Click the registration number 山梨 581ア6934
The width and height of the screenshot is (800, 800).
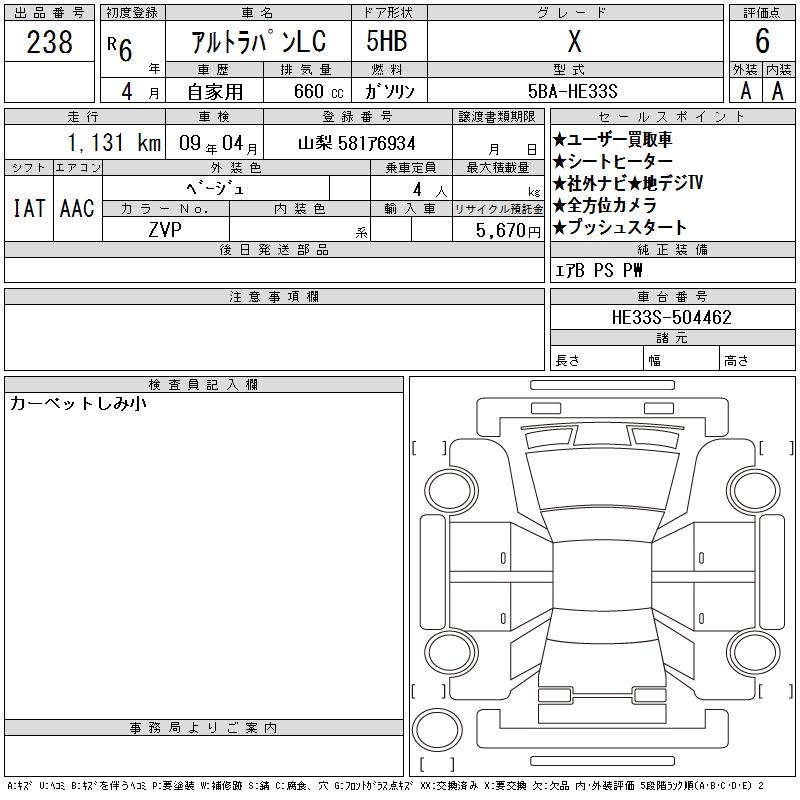click(357, 143)
